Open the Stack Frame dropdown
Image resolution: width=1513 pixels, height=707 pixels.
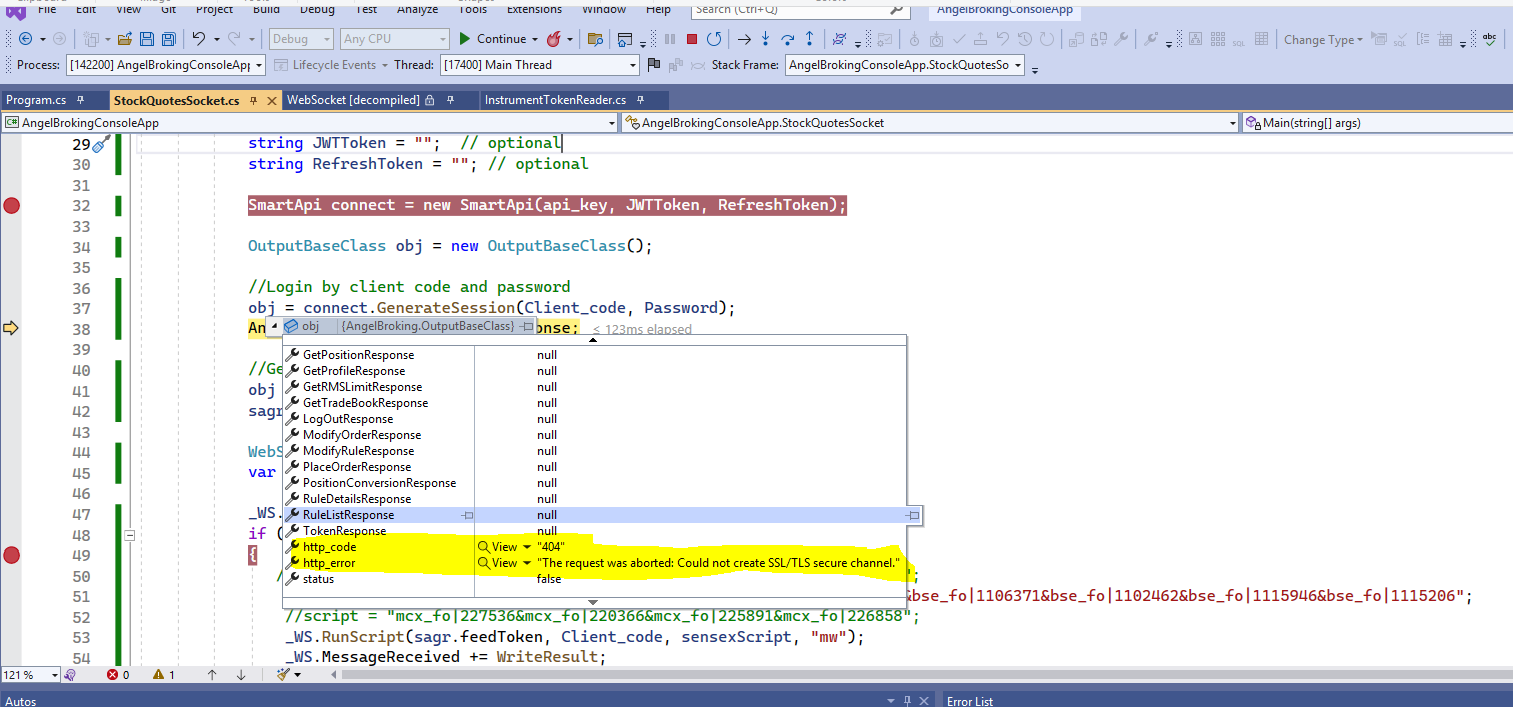pyautogui.click(x=1018, y=65)
